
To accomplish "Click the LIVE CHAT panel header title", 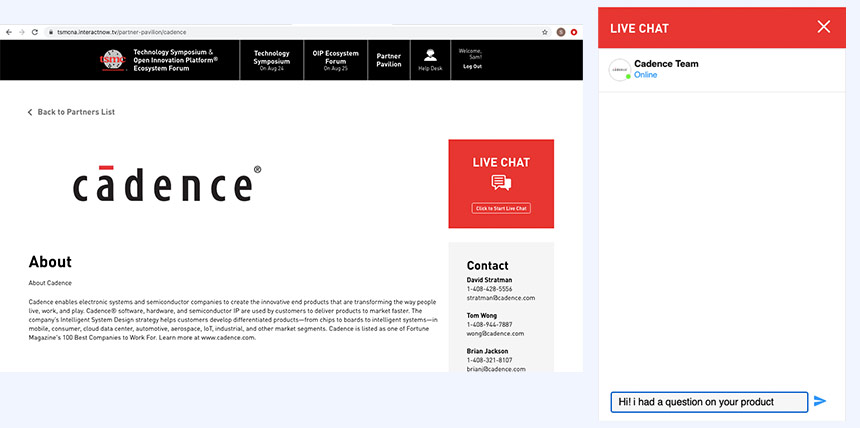I will (x=640, y=28).
